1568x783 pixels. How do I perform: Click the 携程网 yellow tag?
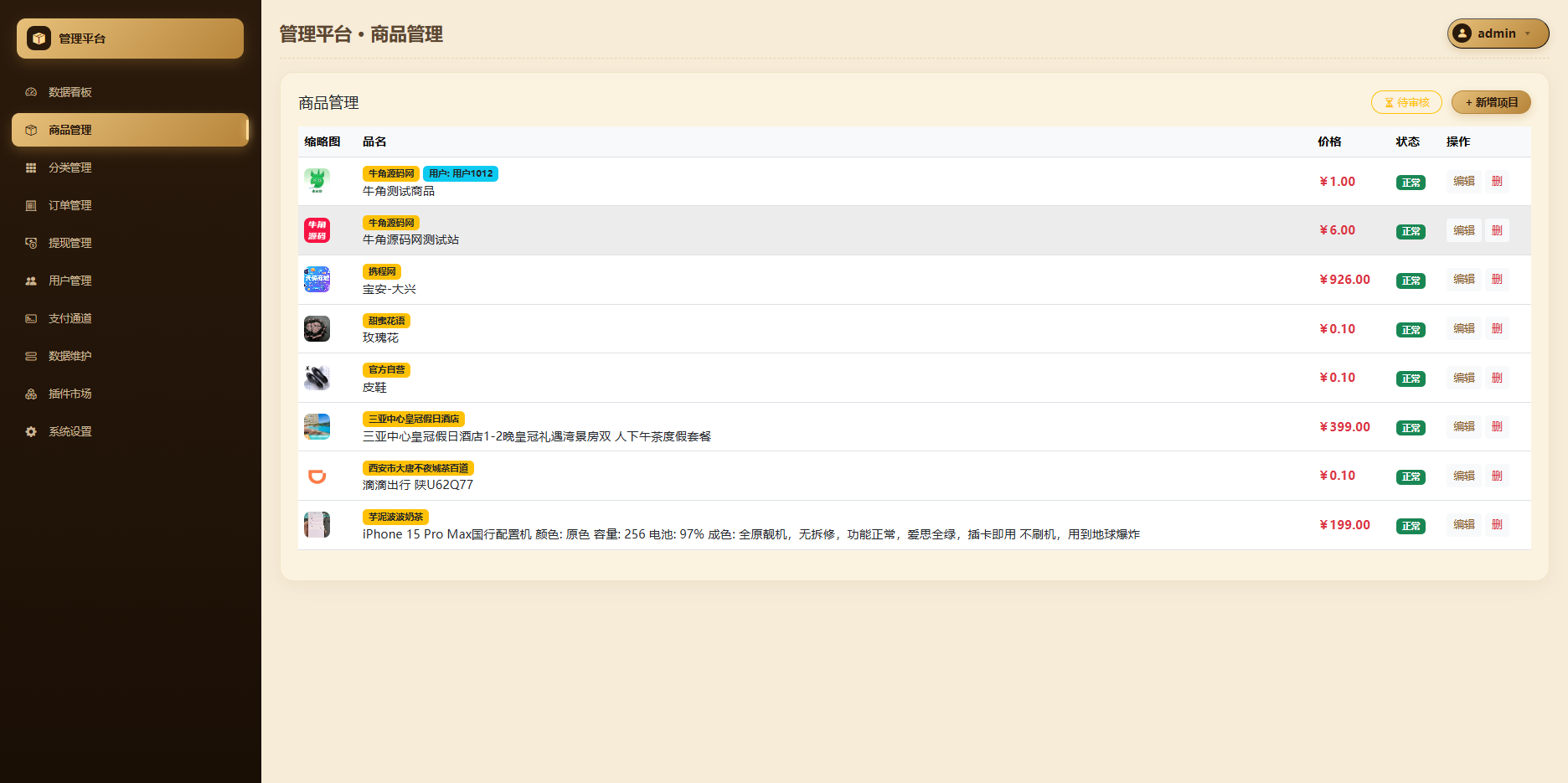(382, 271)
